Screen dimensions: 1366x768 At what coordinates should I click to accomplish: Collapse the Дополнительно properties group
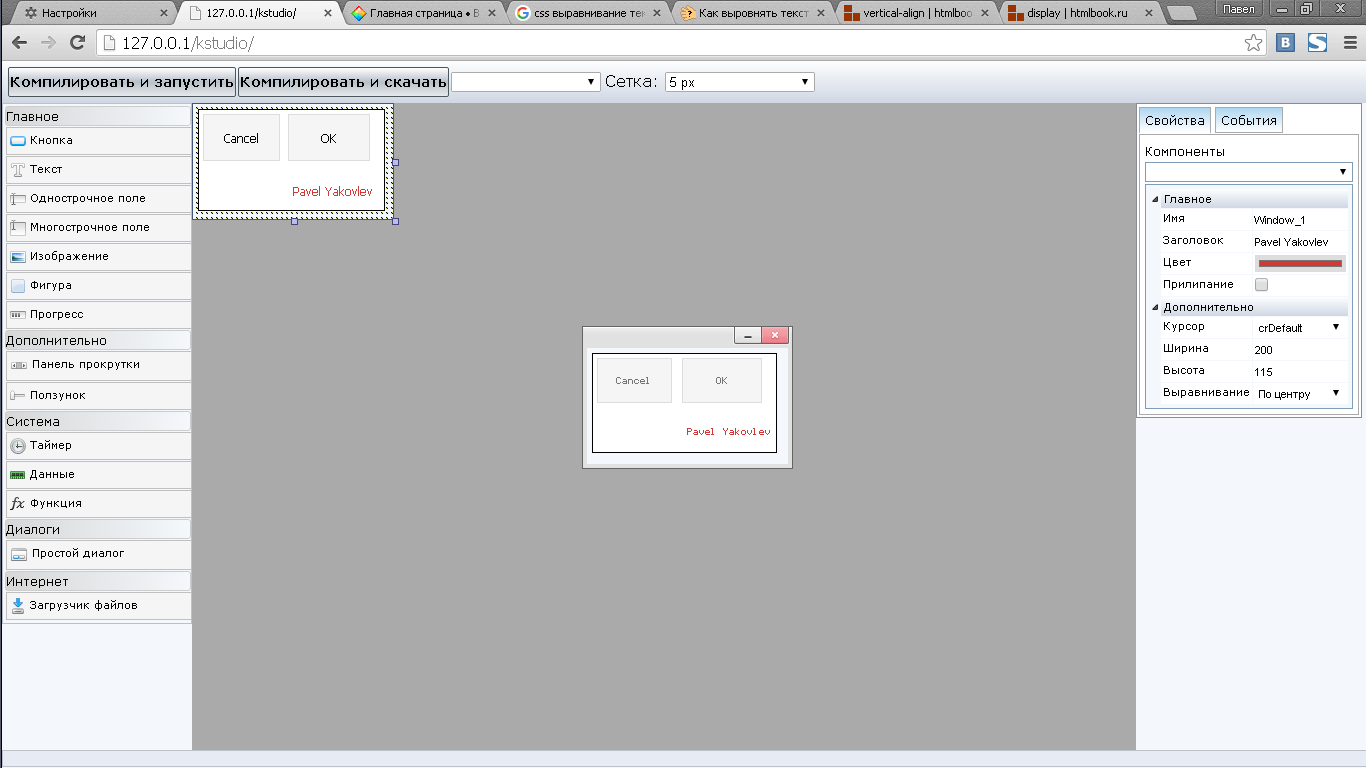point(1156,307)
